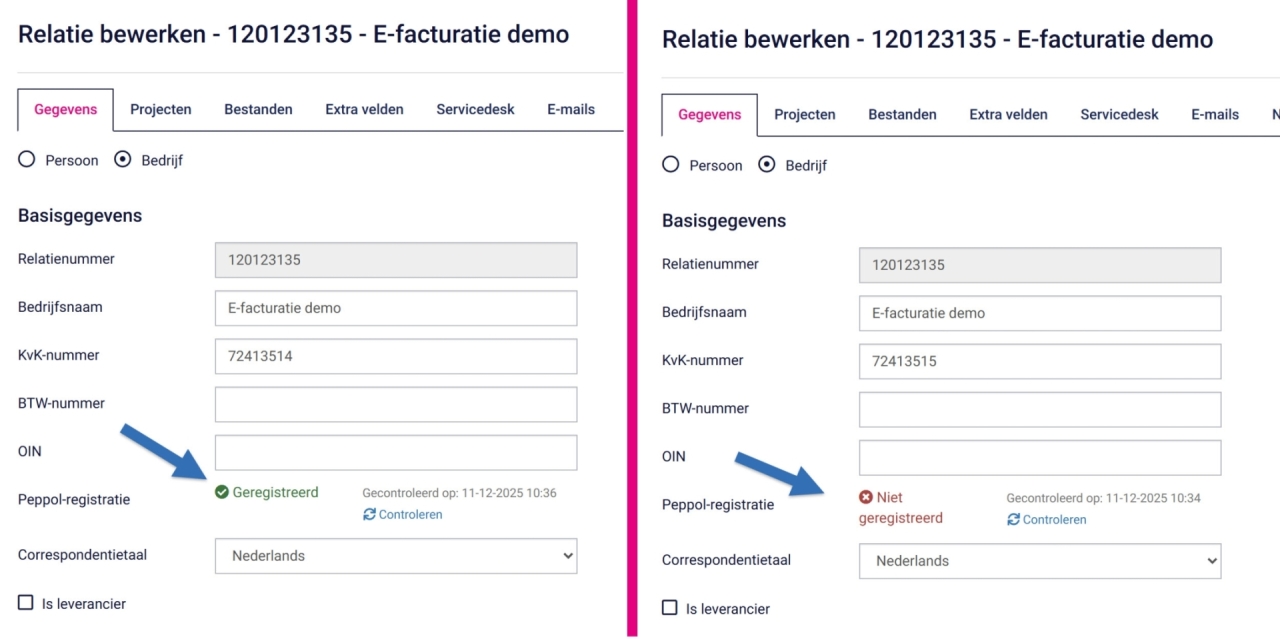1280x639 pixels.
Task: Focus the KvK-nummer field containing 72413515
Action: [1040, 361]
